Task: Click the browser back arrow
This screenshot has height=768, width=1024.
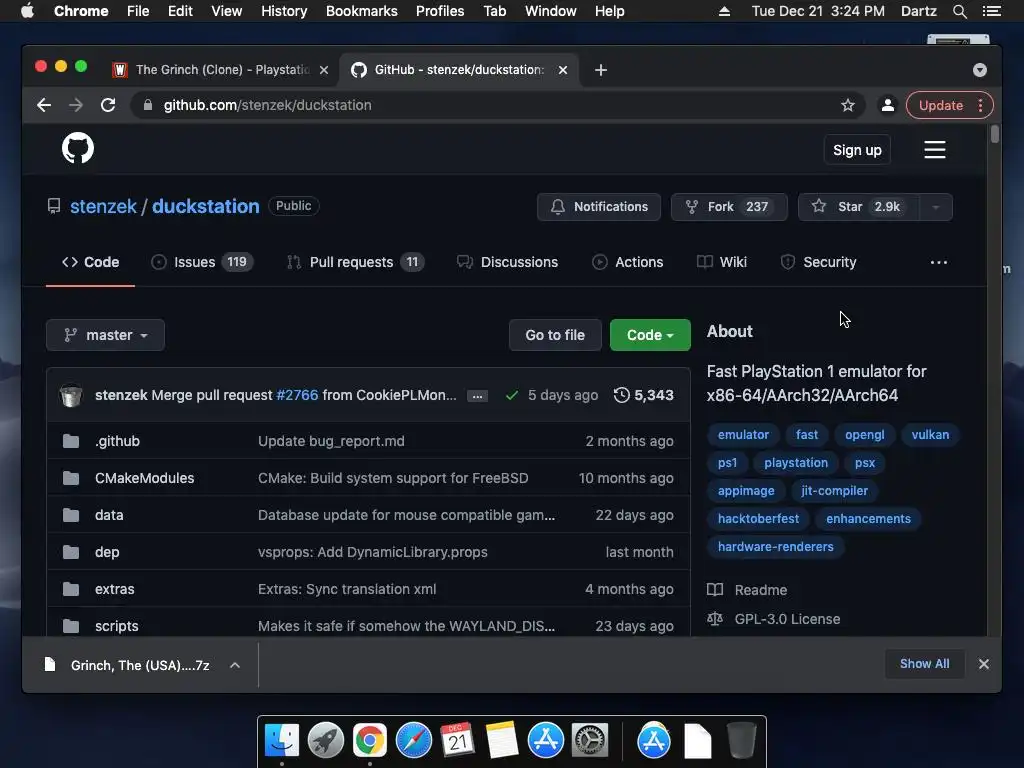Action: point(44,105)
